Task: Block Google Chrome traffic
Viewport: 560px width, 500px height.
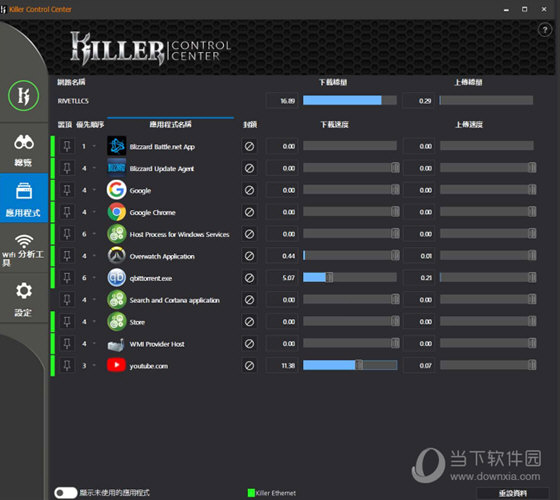Action: 249,212
